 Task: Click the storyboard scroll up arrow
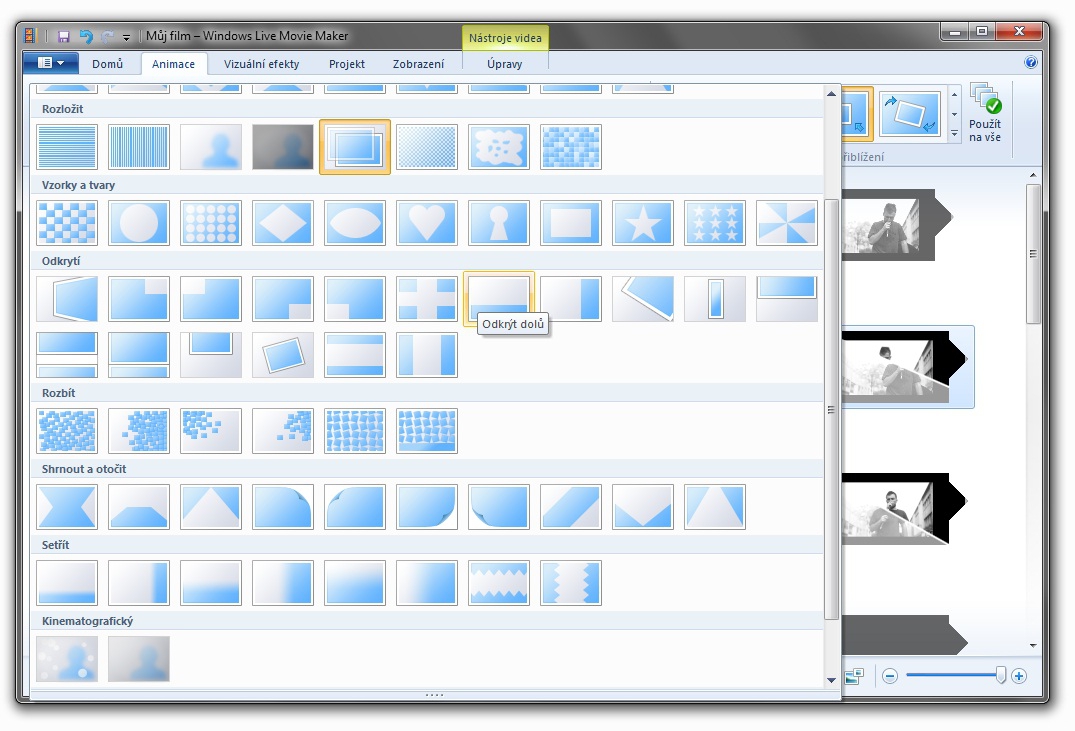(x=1033, y=176)
